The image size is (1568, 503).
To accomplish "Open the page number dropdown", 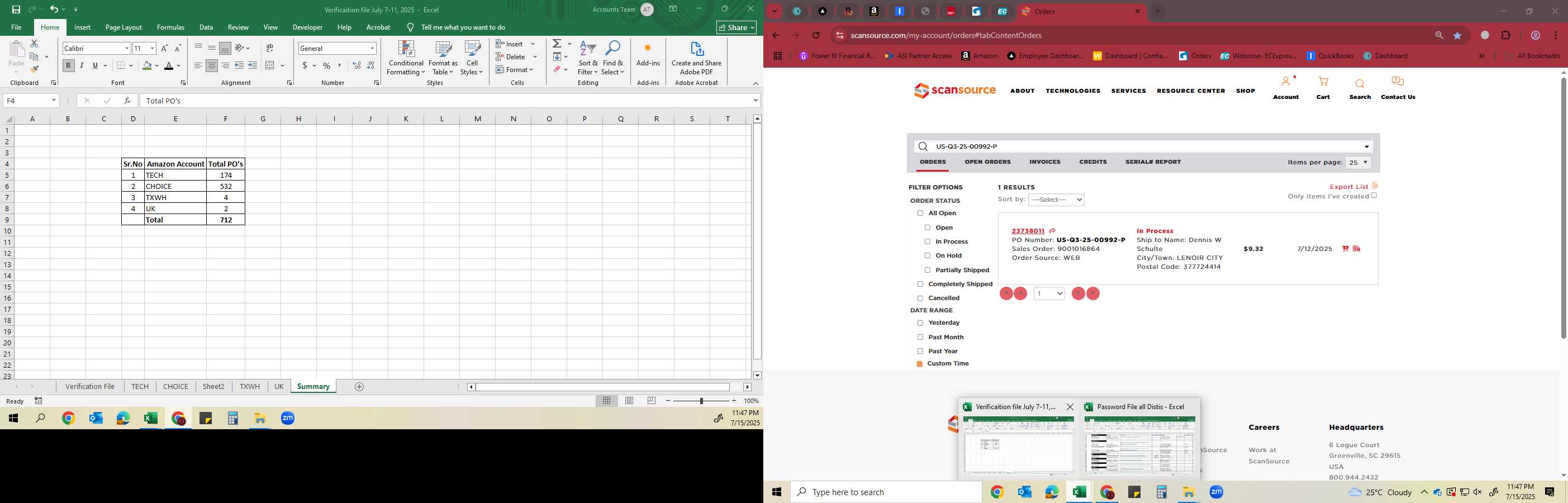I will pyautogui.click(x=1049, y=293).
